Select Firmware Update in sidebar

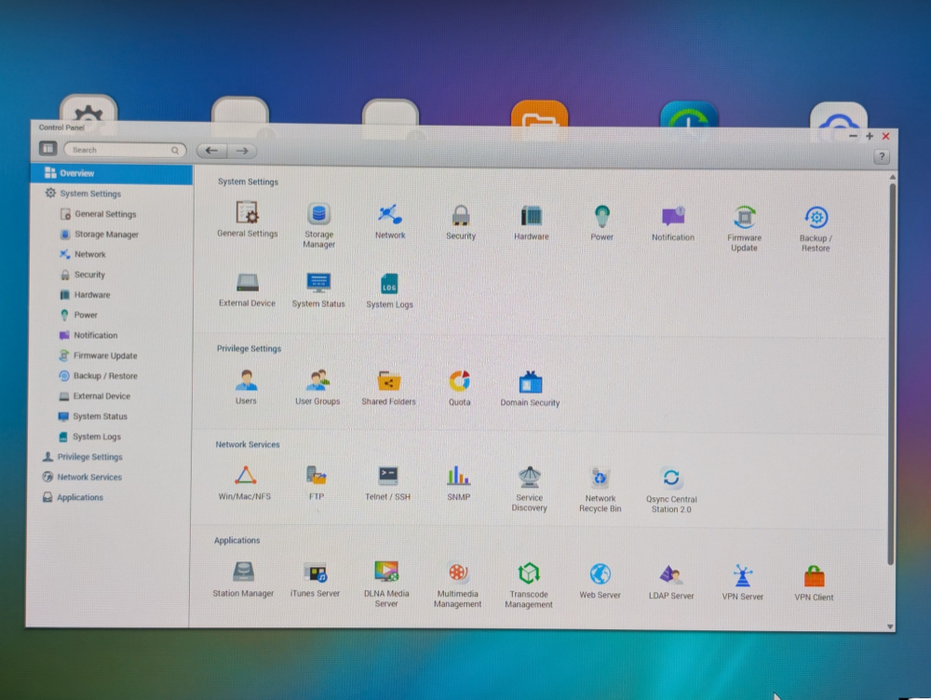(x=104, y=356)
